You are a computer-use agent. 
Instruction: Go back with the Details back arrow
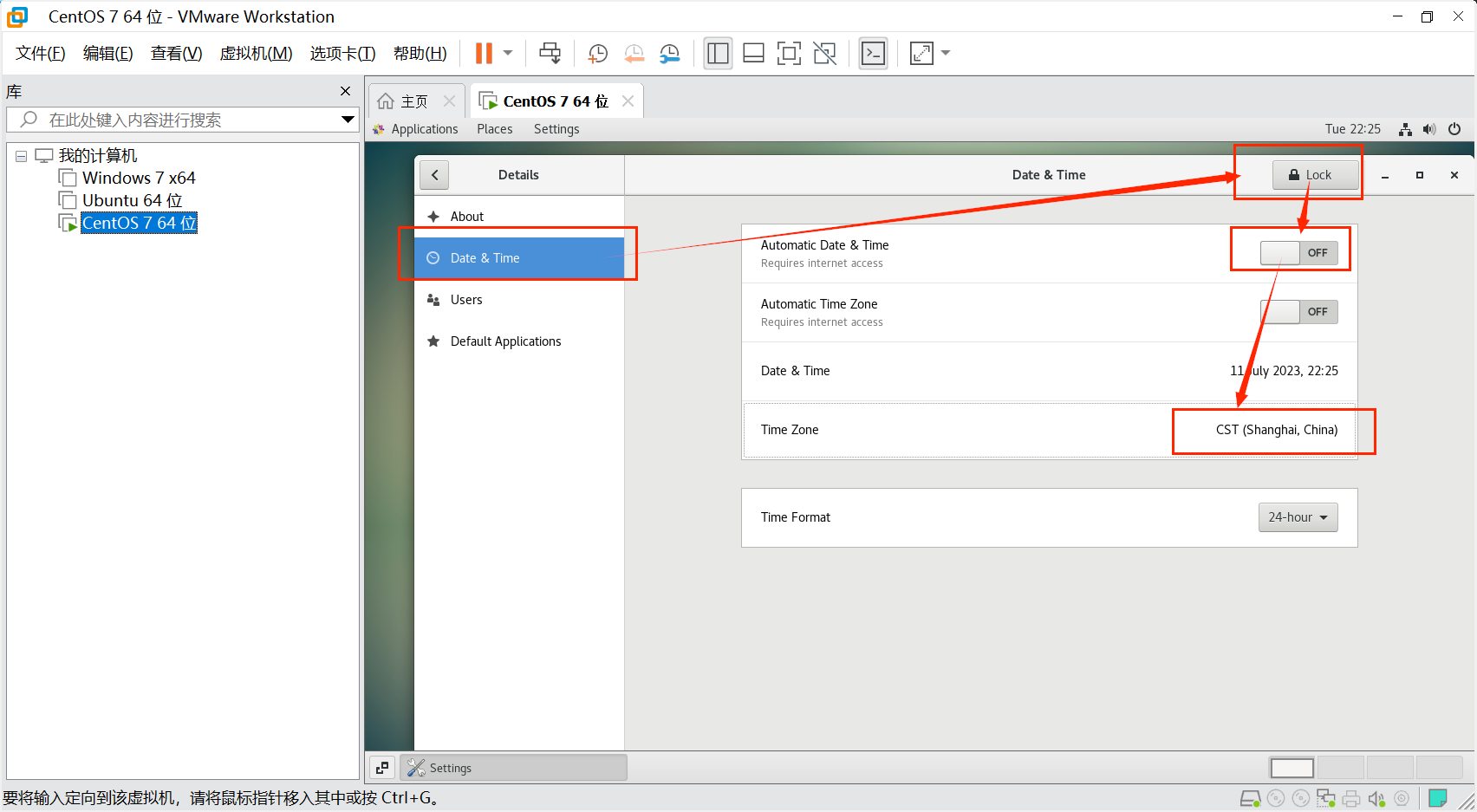coord(434,175)
